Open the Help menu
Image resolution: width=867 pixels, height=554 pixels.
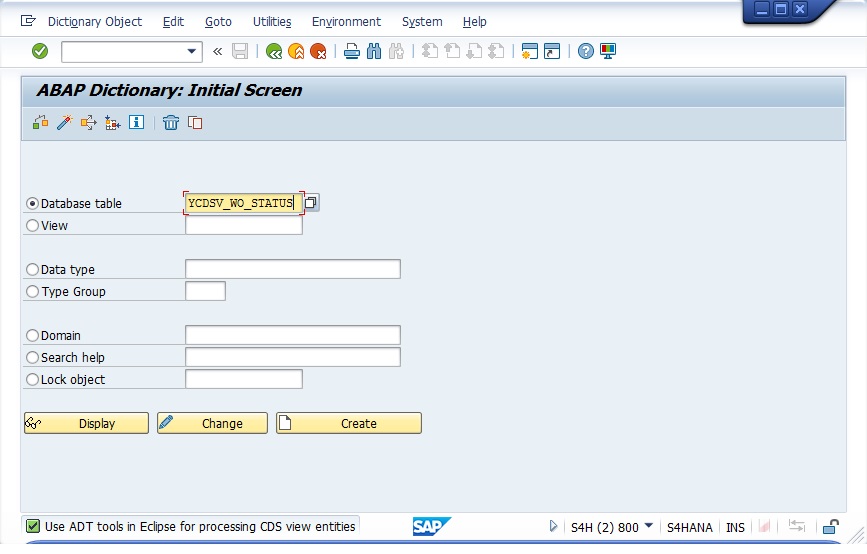[474, 22]
